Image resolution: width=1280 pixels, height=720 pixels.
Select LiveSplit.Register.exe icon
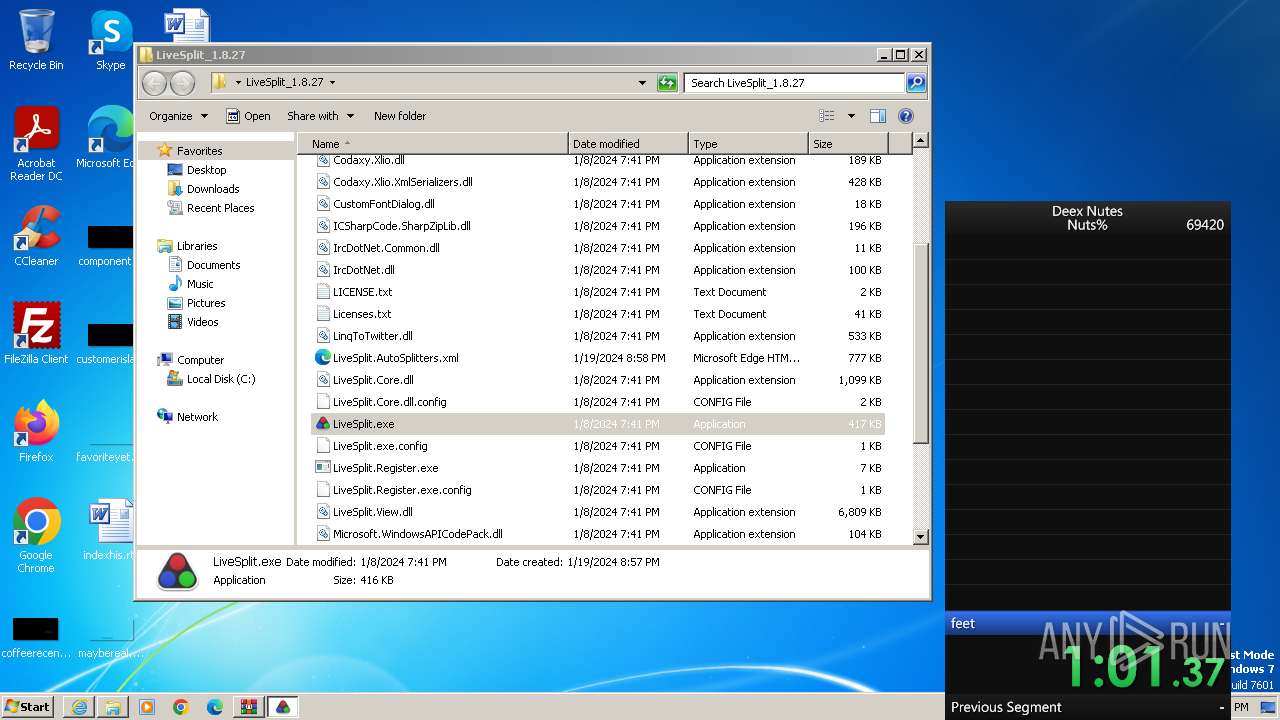tap(323, 468)
